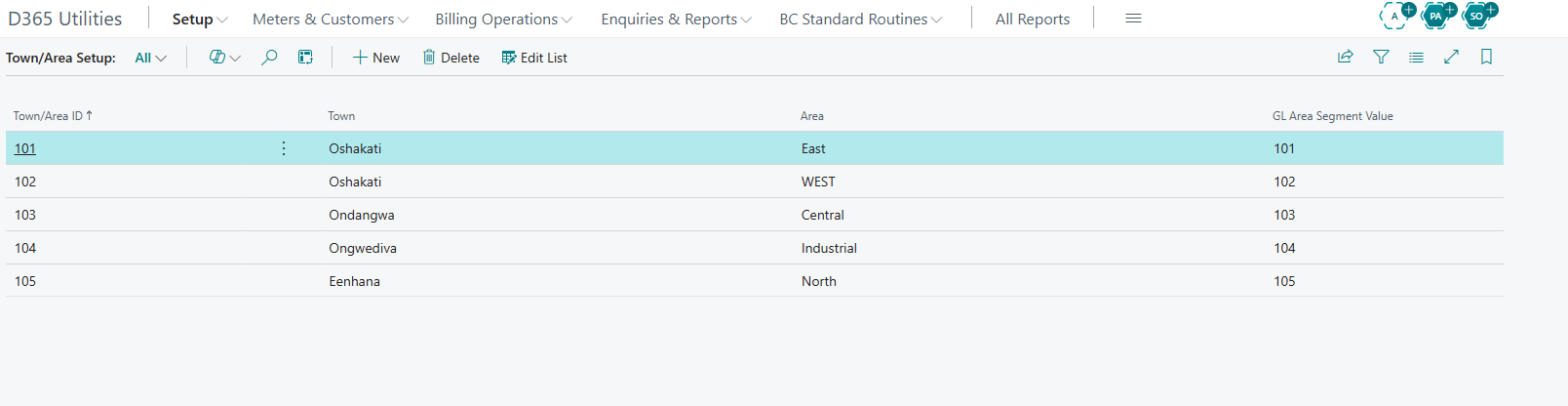Show options for row 101
This screenshot has width=1568, height=406.
[x=284, y=148]
